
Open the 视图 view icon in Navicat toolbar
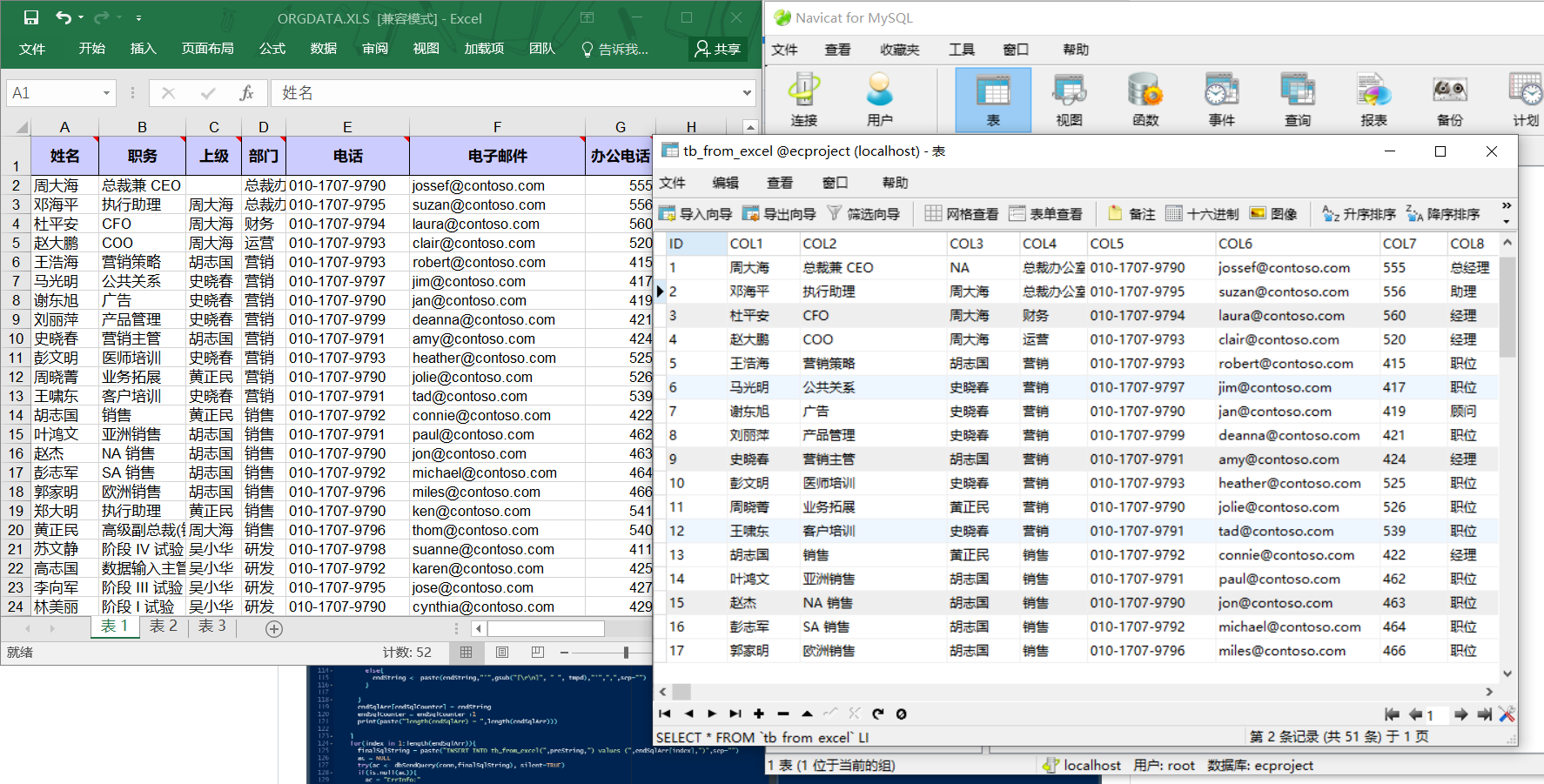click(x=1069, y=99)
